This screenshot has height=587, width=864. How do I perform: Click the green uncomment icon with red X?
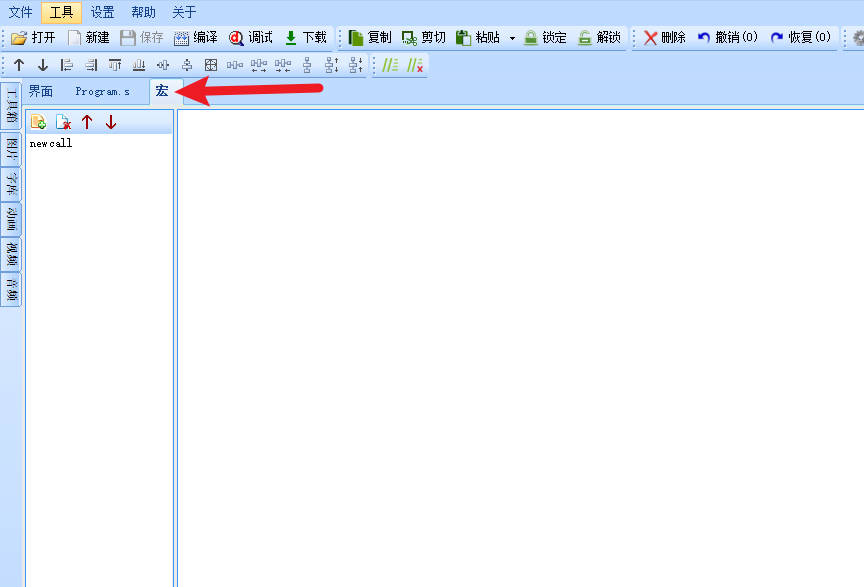[x=414, y=65]
